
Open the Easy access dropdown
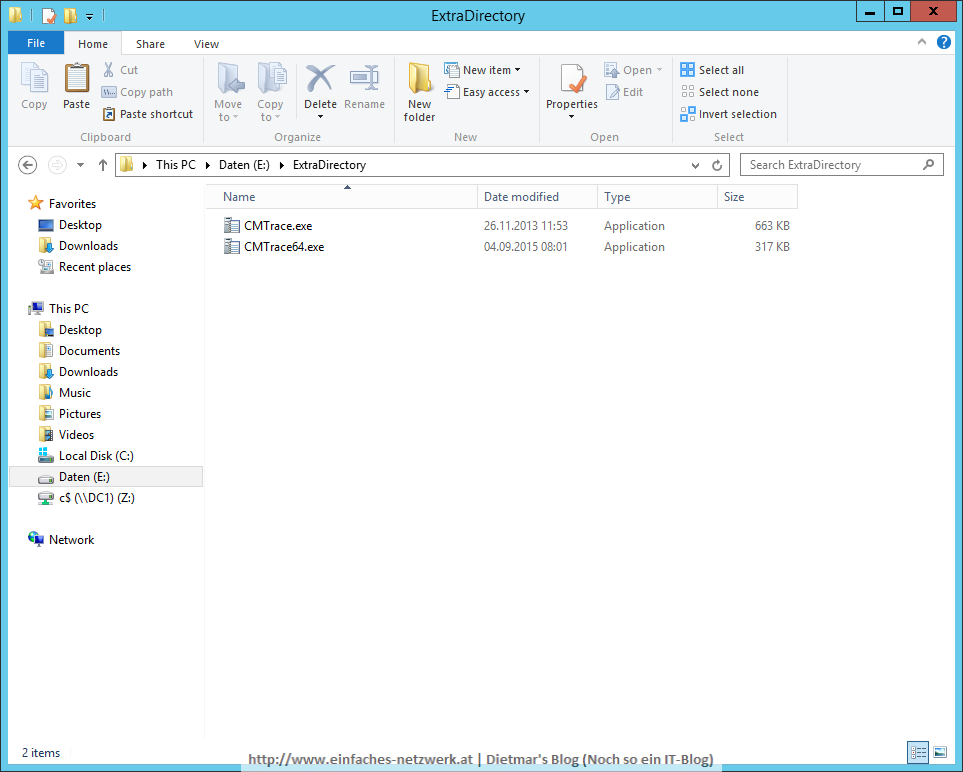tap(487, 92)
